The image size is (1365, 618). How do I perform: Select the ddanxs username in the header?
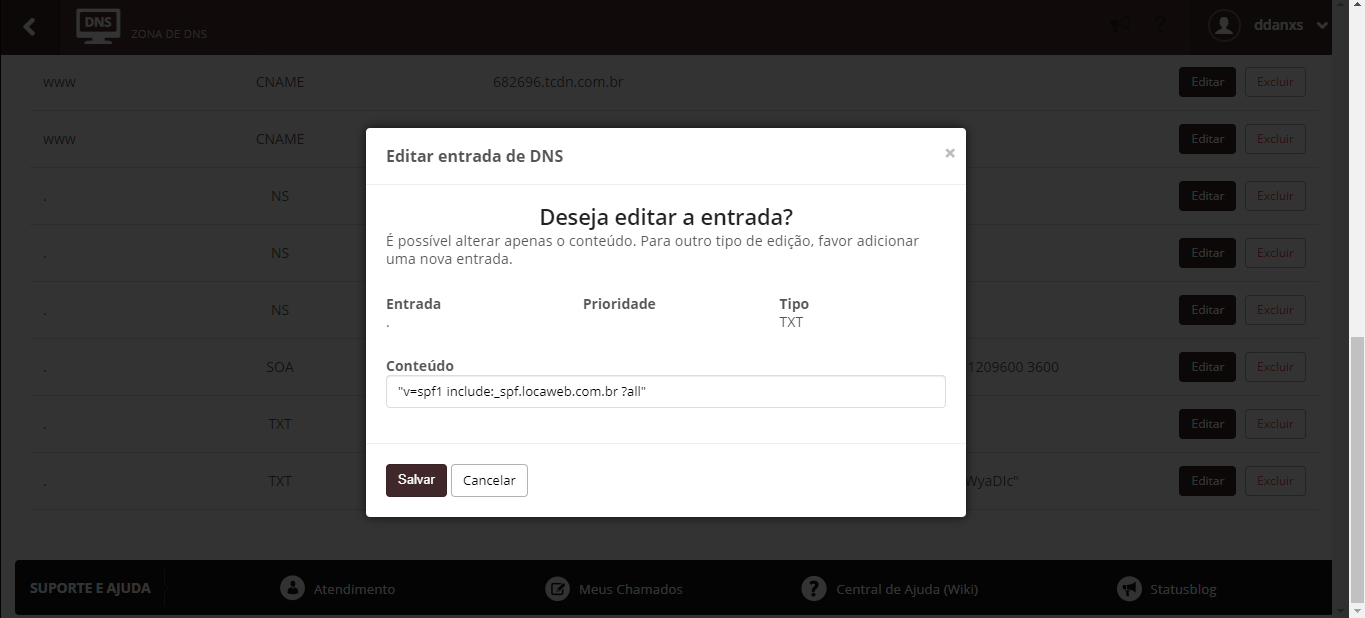(1278, 25)
